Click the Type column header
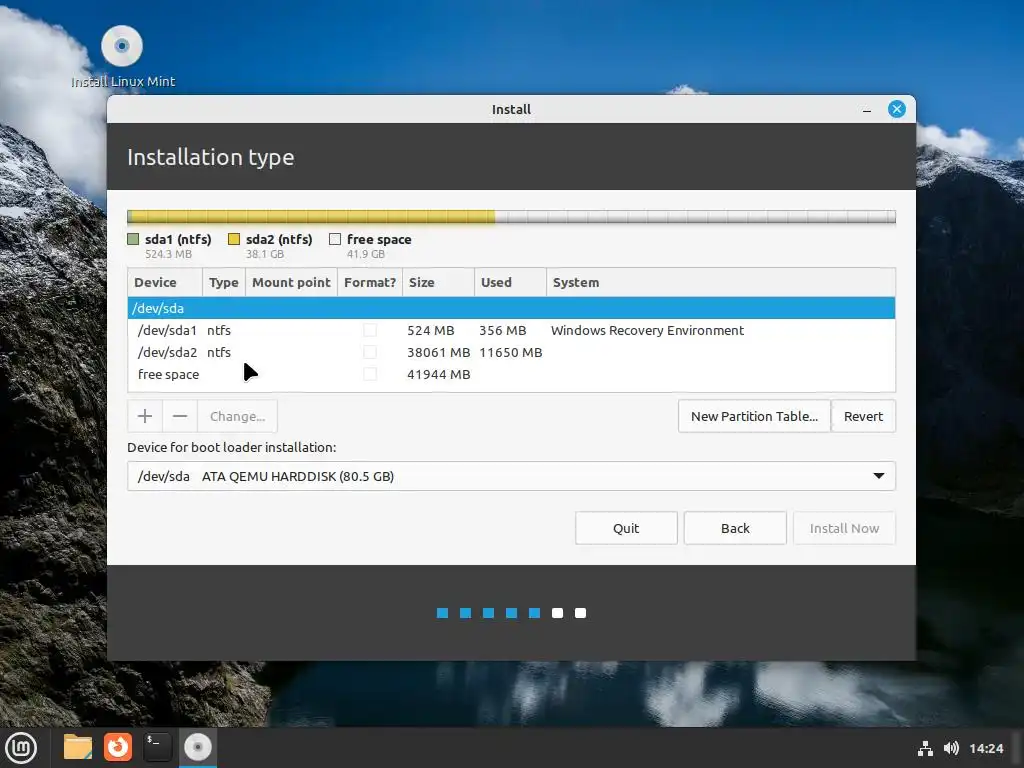Screen dimensions: 1024x768 224,282
